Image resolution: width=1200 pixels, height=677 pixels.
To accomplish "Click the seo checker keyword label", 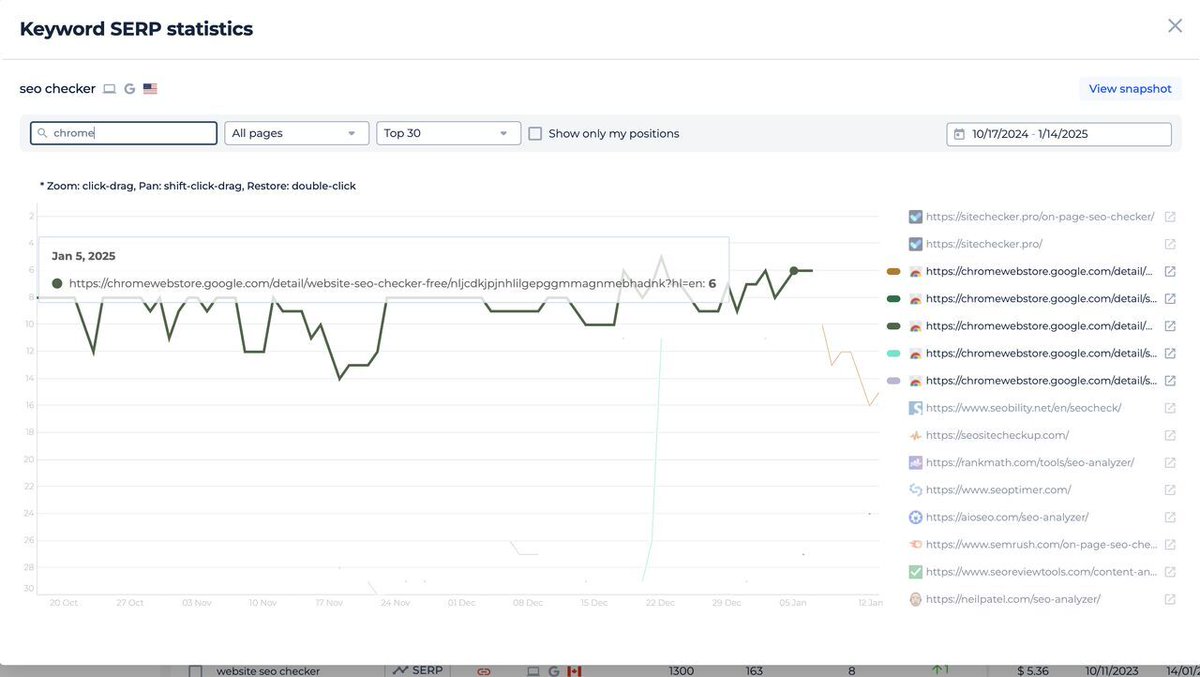I will (x=58, y=89).
